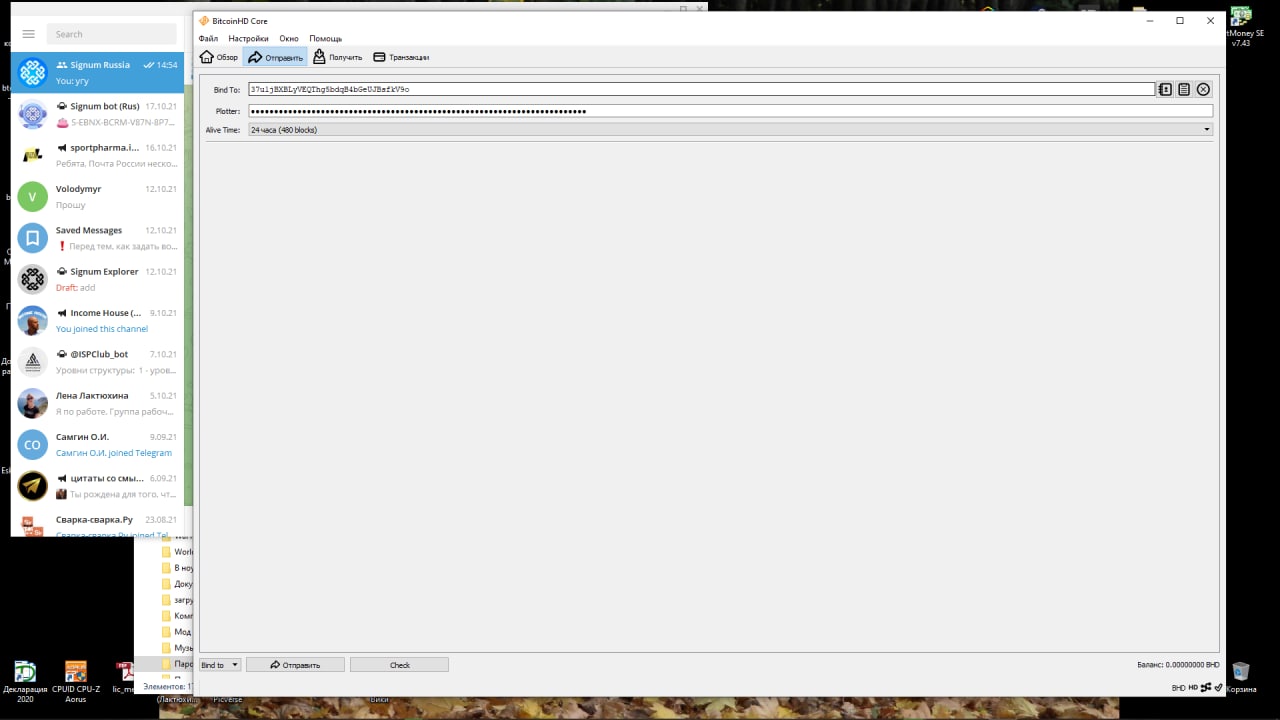Click the bottom Отправить send button

click(295, 665)
